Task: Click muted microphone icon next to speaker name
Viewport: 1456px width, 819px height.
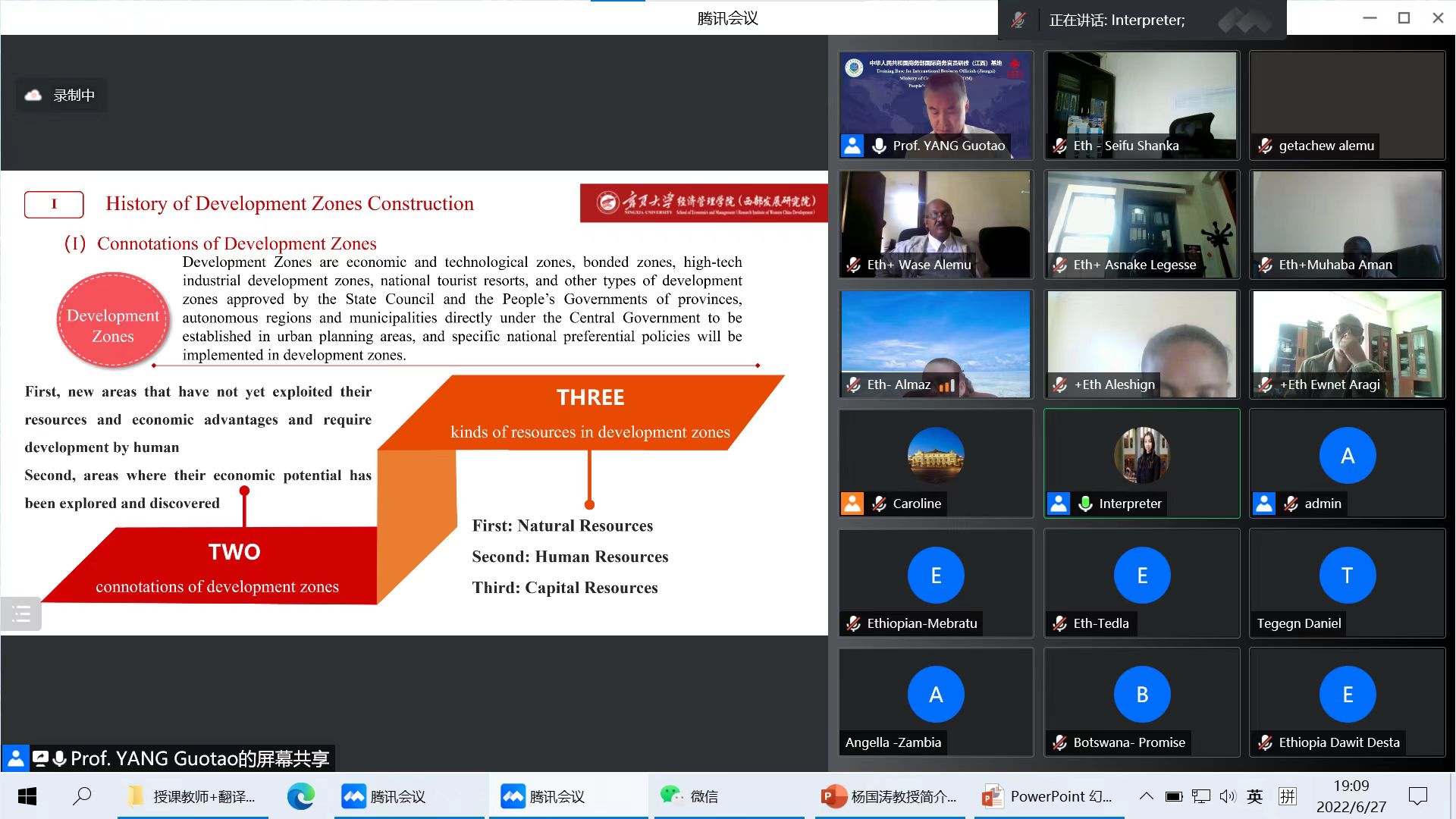Action: pos(1019,20)
